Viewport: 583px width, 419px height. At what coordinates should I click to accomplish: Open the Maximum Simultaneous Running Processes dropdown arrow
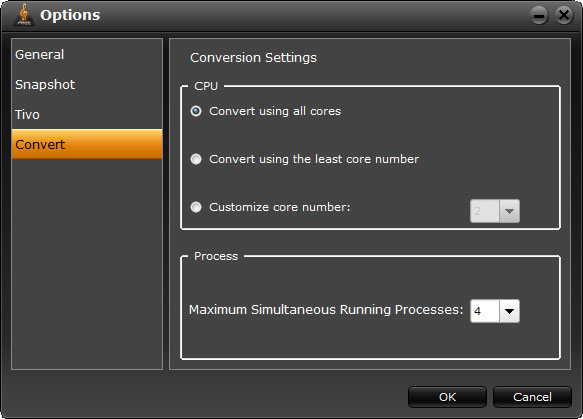pyautogui.click(x=509, y=311)
